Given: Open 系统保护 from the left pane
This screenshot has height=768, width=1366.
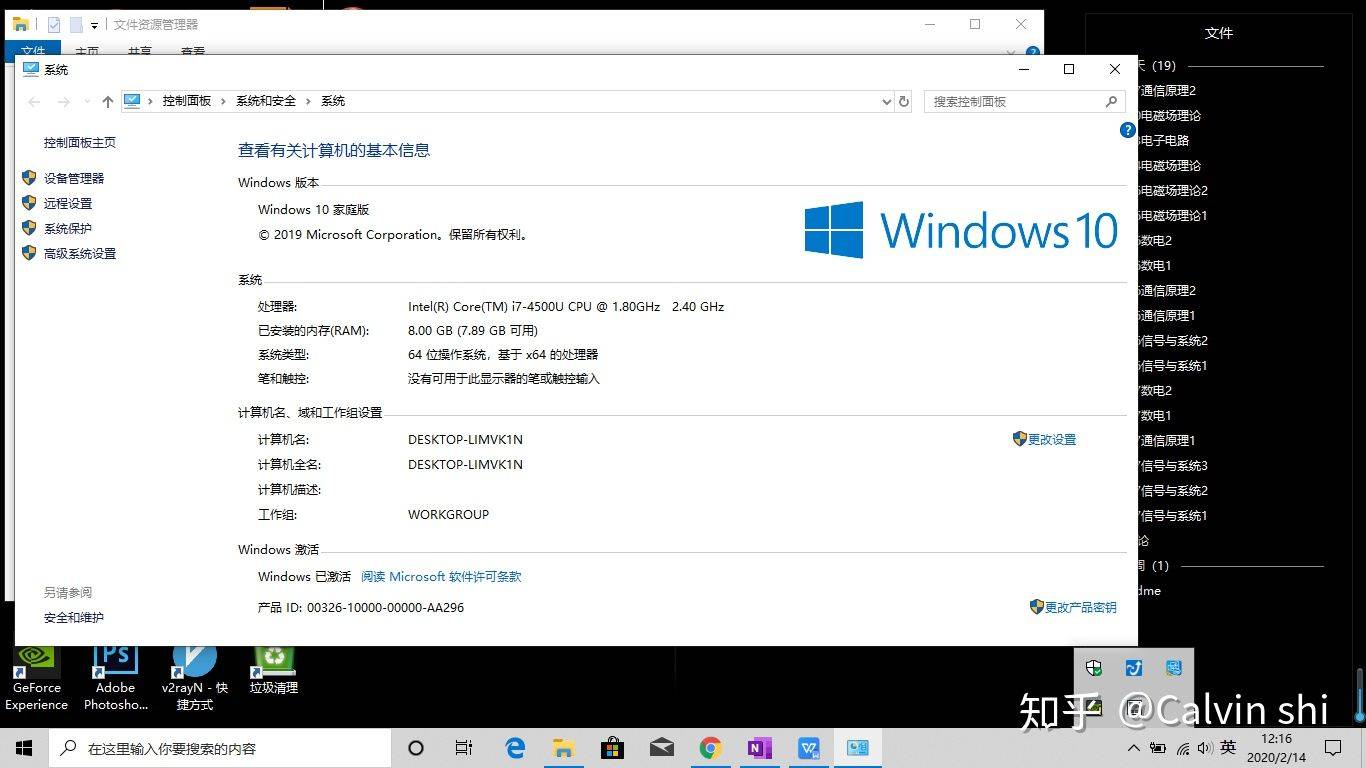Looking at the screenshot, I should click(68, 228).
